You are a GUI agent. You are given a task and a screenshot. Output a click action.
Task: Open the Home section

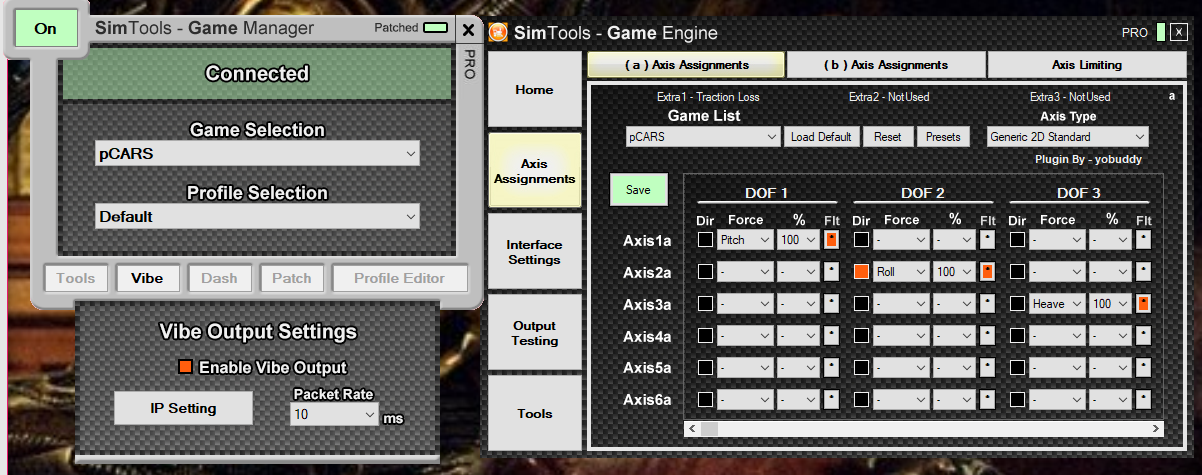pos(534,90)
